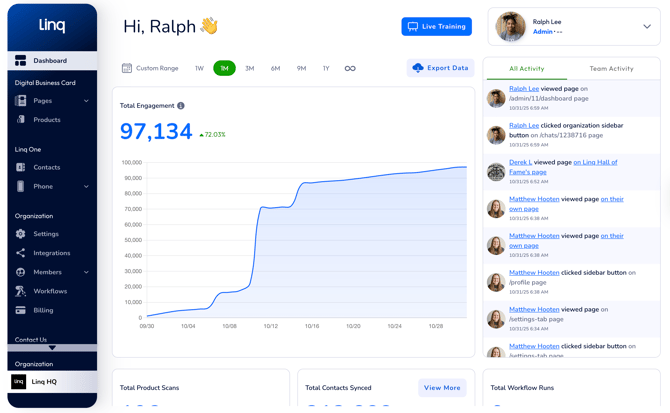Click the Products icon in sidebar
Screen dimensions: 670x413
pyautogui.click(x=21, y=120)
